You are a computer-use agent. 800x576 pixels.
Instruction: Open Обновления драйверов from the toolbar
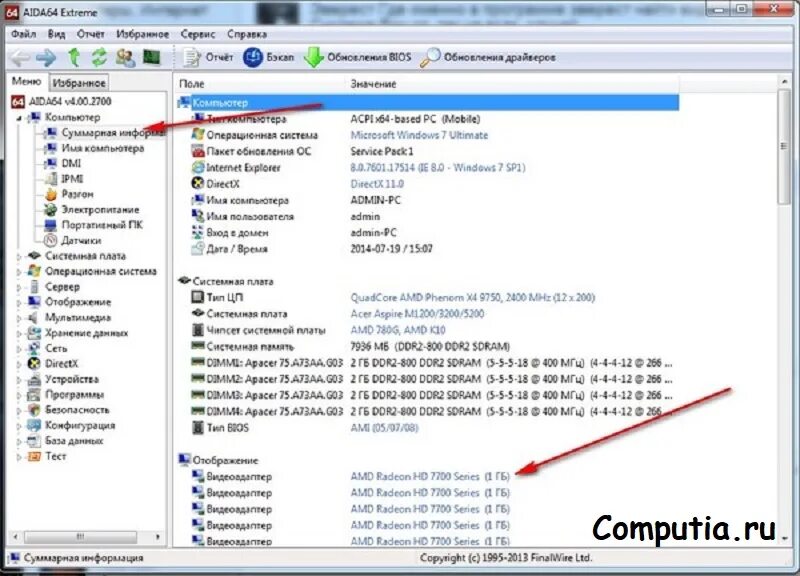coord(488,58)
